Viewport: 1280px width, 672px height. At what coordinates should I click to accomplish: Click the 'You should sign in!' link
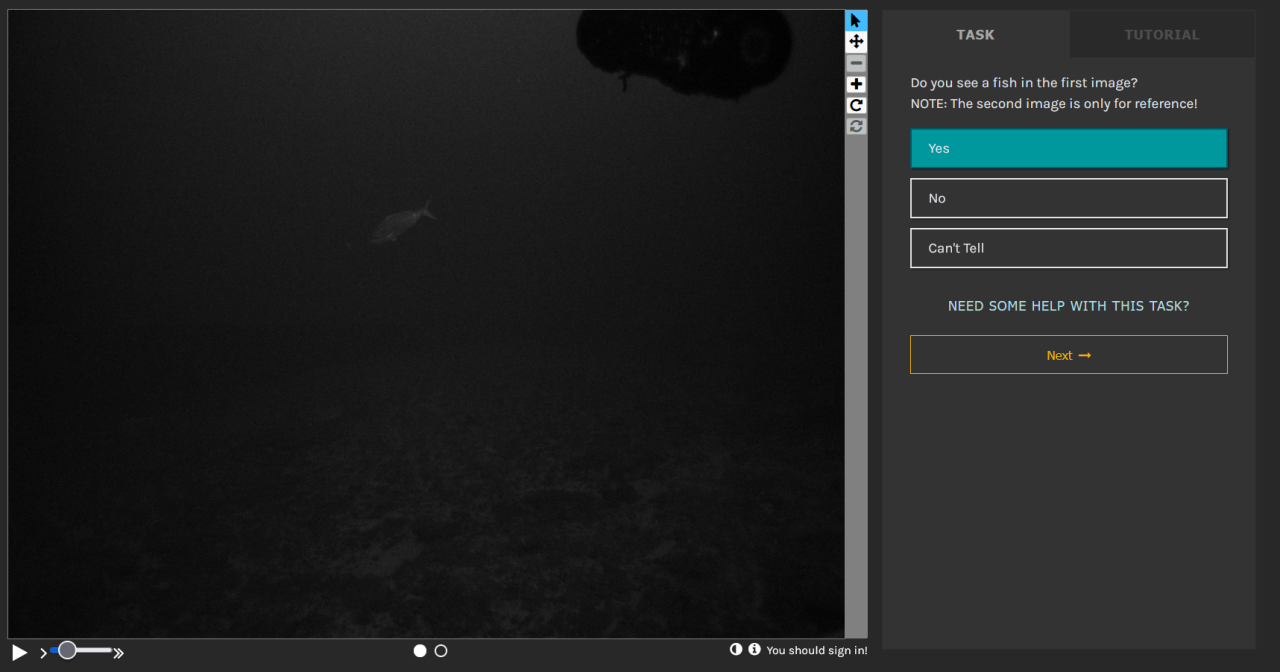pyautogui.click(x=817, y=650)
